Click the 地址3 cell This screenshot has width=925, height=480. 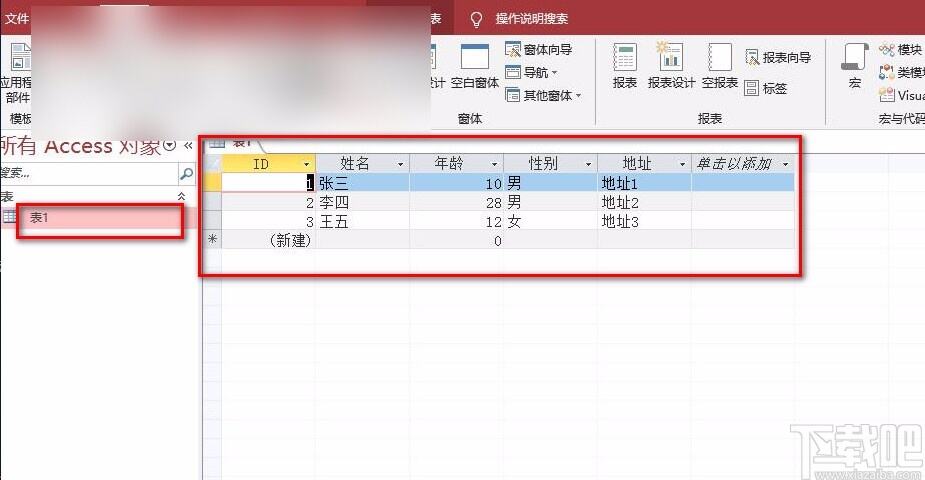(644, 222)
